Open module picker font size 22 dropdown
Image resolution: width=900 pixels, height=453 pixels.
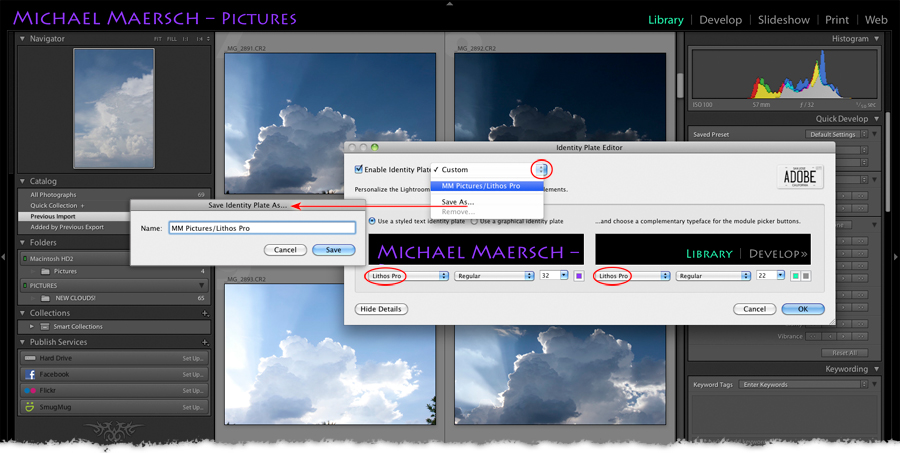770,276
